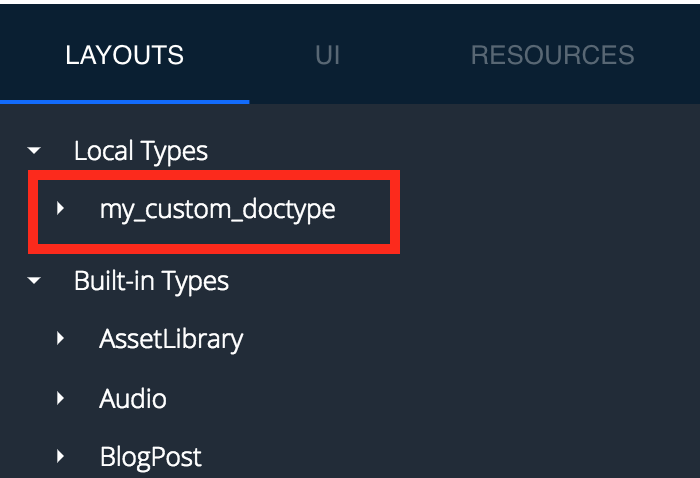The width and height of the screenshot is (700, 478).
Task: Select the AssetLibrary document type
Action: point(171,339)
